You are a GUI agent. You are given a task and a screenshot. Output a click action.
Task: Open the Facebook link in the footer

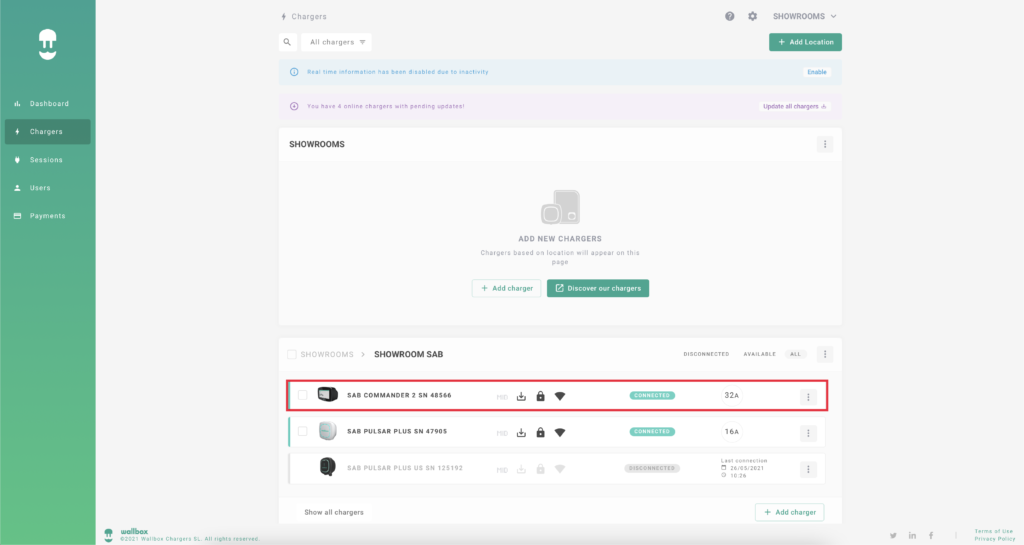point(931,535)
